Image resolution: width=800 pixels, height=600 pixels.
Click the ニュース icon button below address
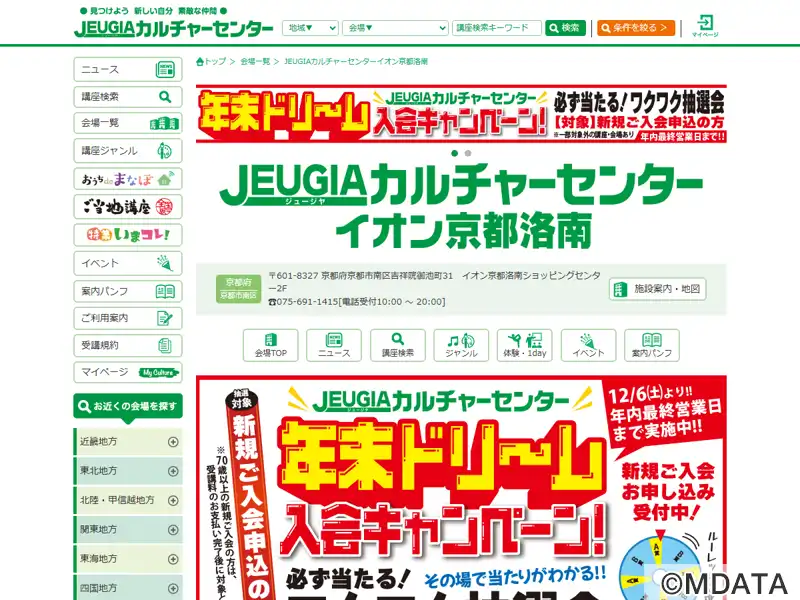coord(334,345)
